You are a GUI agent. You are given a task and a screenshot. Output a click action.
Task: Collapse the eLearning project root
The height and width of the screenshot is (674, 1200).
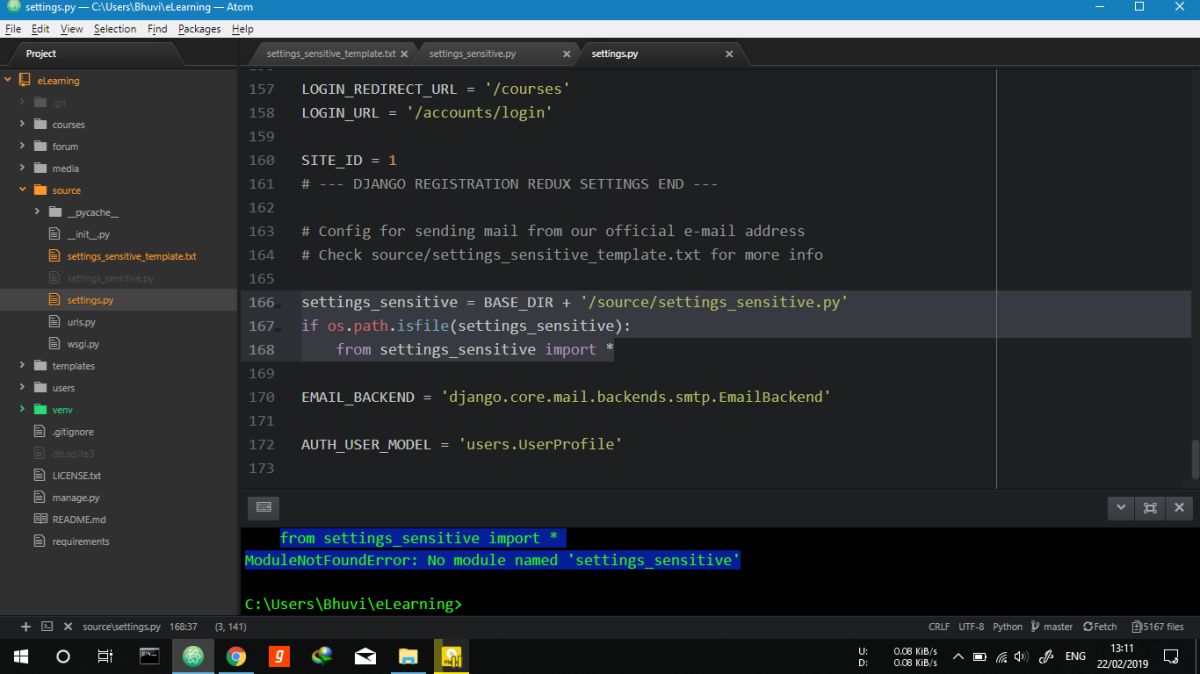tap(8, 80)
